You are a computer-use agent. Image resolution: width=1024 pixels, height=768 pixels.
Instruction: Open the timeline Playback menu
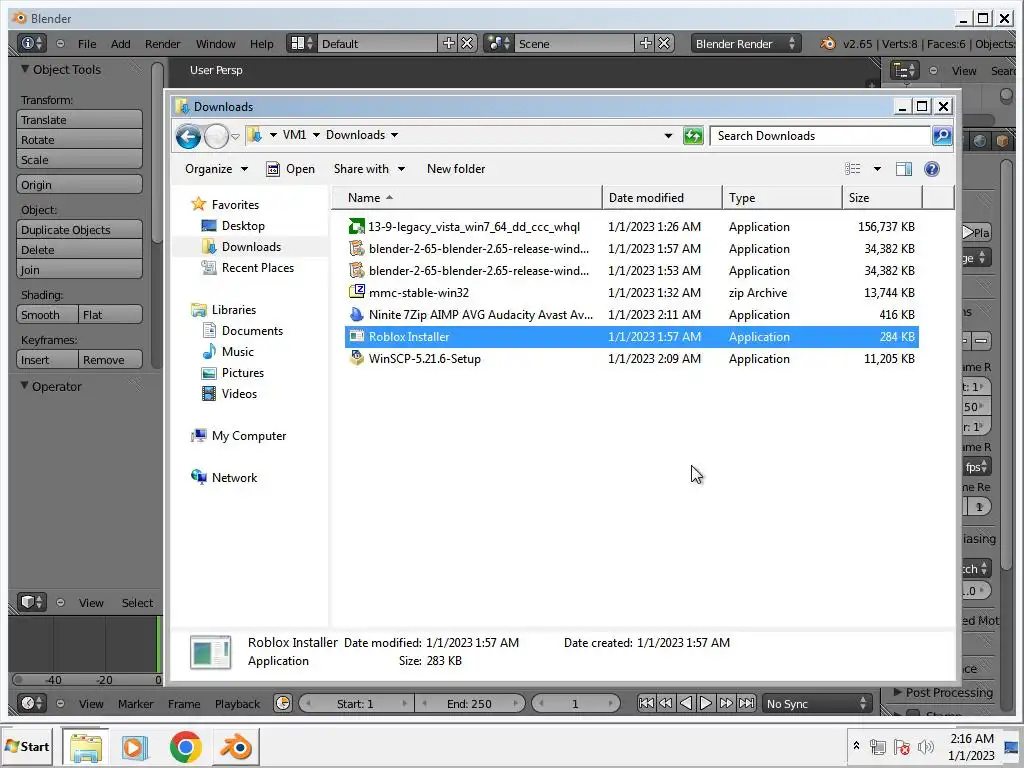(238, 704)
